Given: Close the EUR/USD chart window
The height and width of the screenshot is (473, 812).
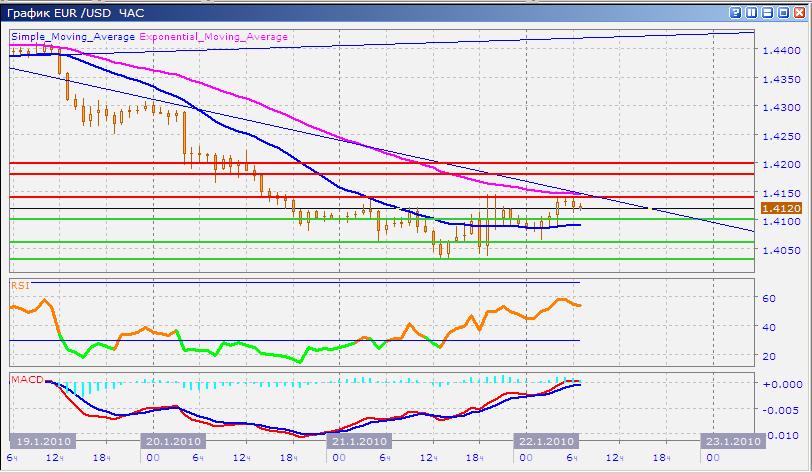Looking at the screenshot, I should 799,12.
